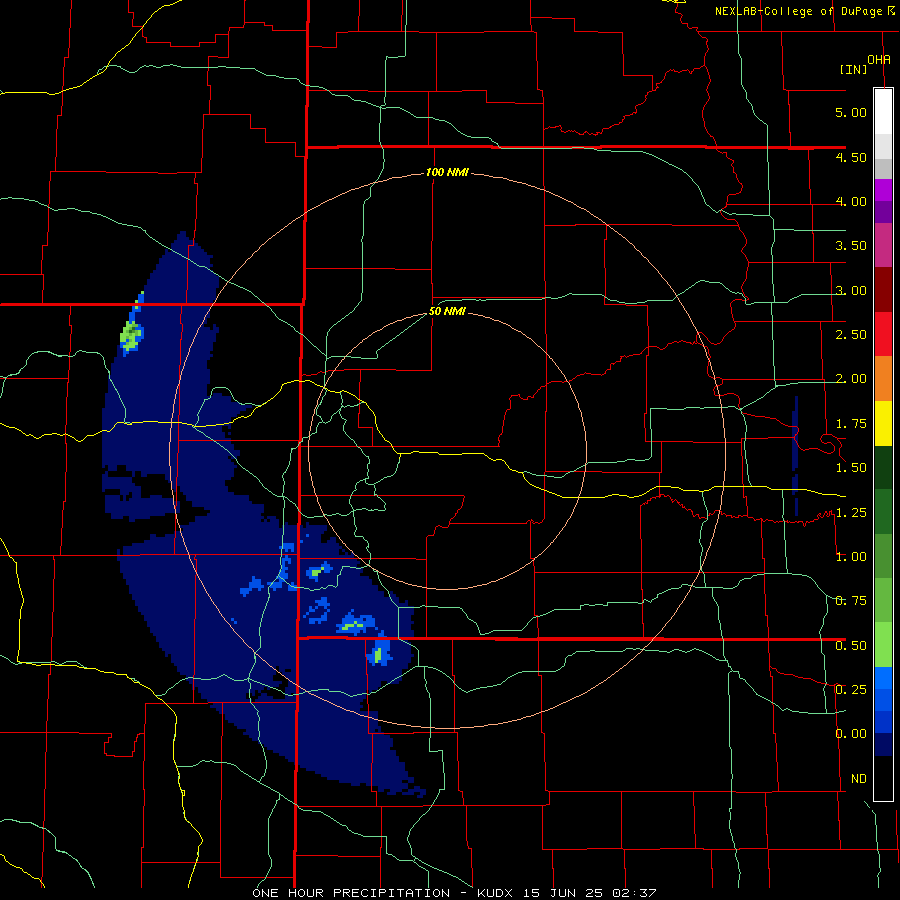
Task: Click the 100 NMI range ring label
Action: click(447, 172)
